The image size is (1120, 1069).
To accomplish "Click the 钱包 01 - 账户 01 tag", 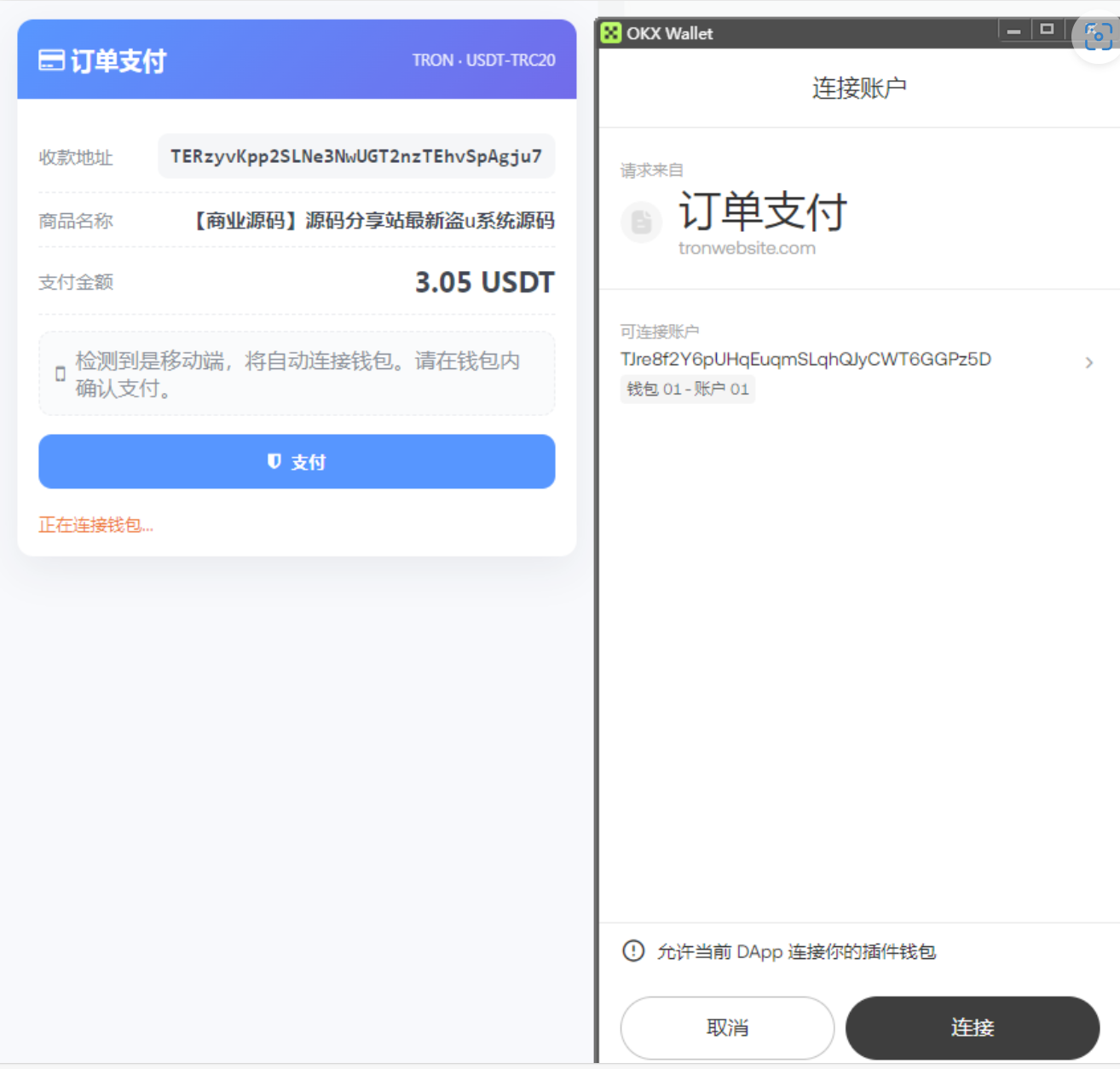I will click(687, 389).
